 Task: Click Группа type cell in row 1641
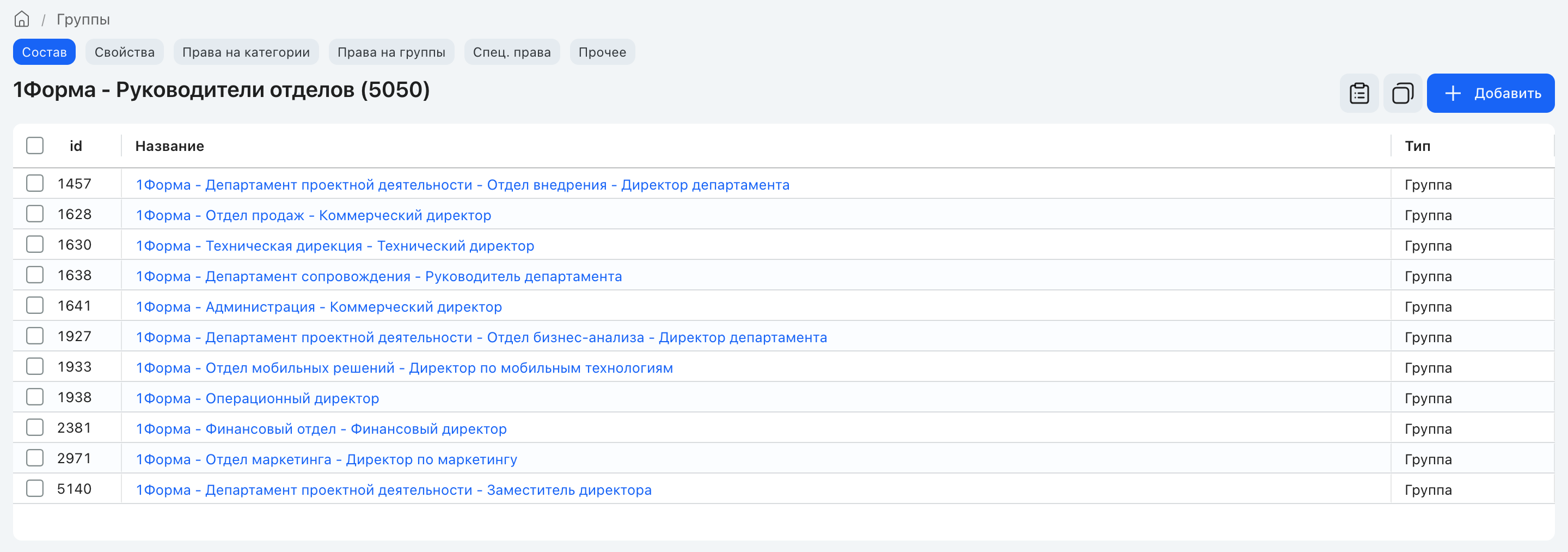tap(1428, 306)
